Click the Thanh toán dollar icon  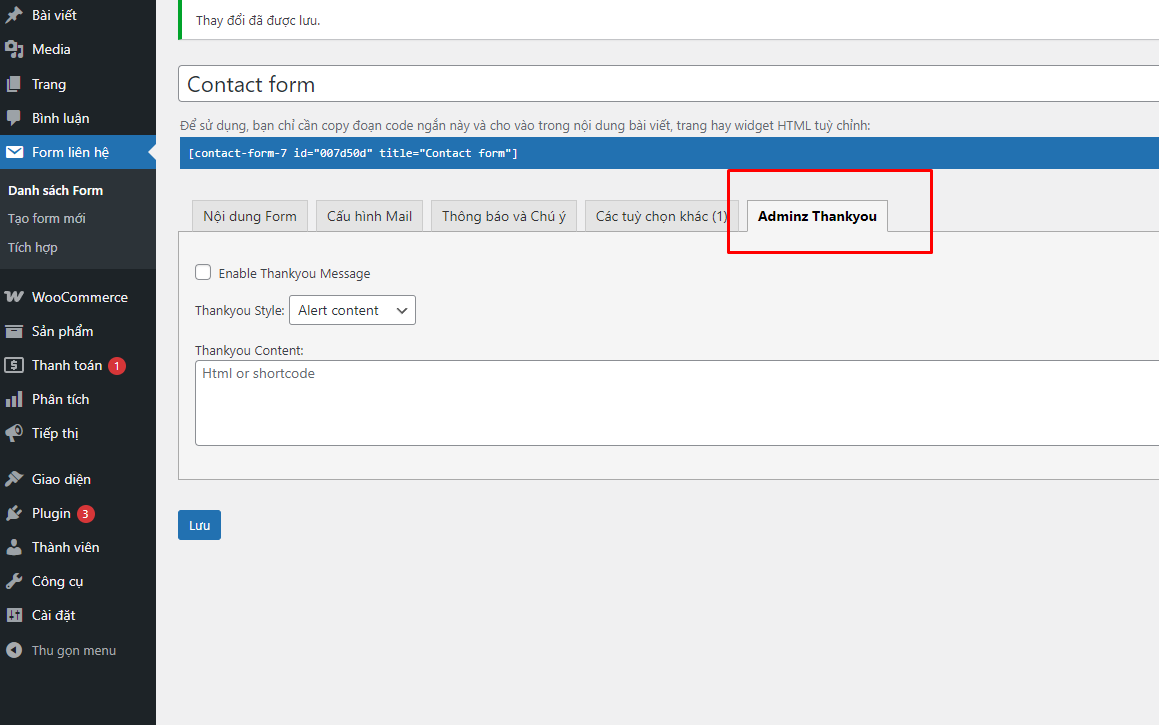(x=14, y=365)
